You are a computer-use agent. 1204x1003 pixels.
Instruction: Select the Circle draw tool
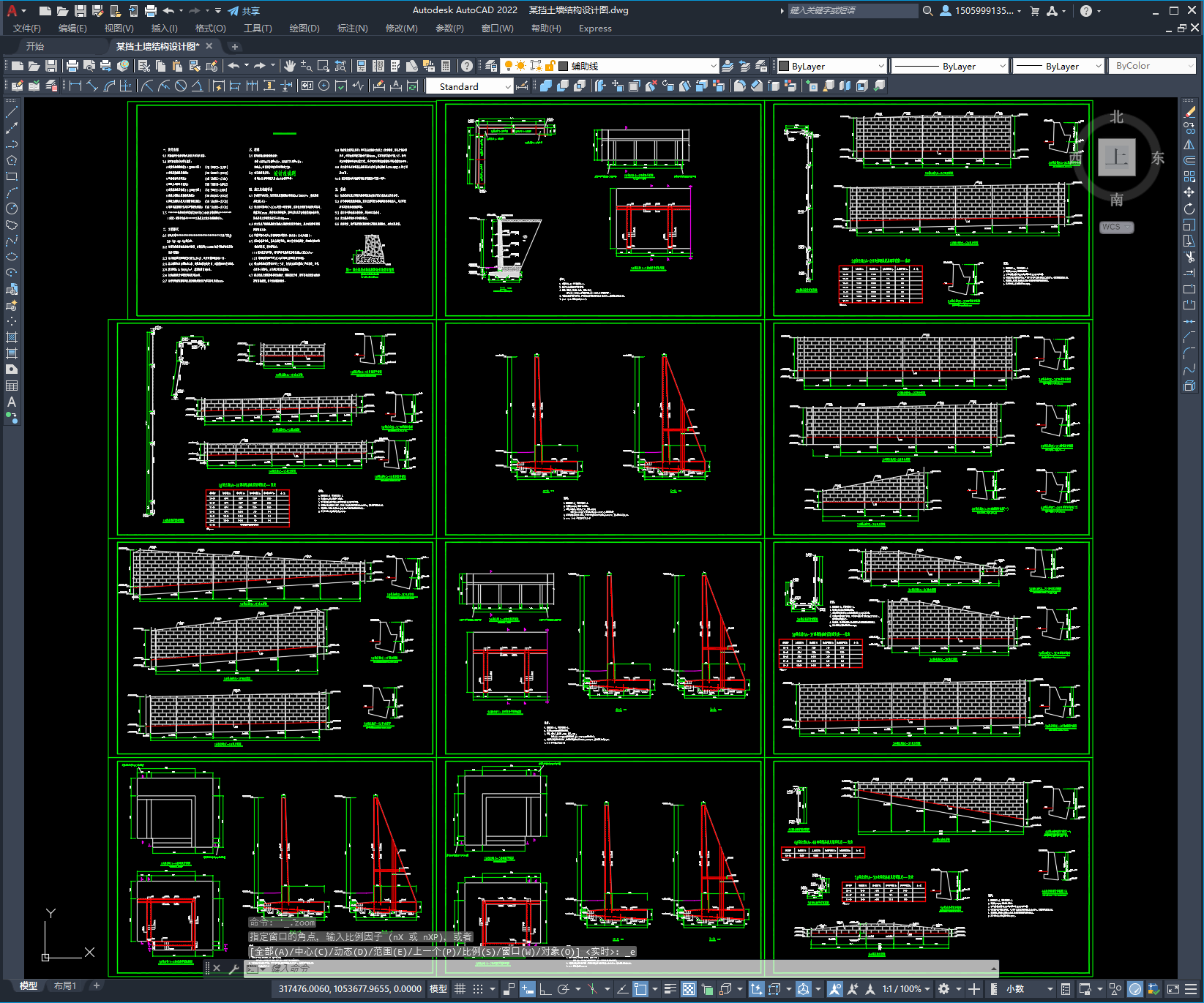tap(12, 209)
